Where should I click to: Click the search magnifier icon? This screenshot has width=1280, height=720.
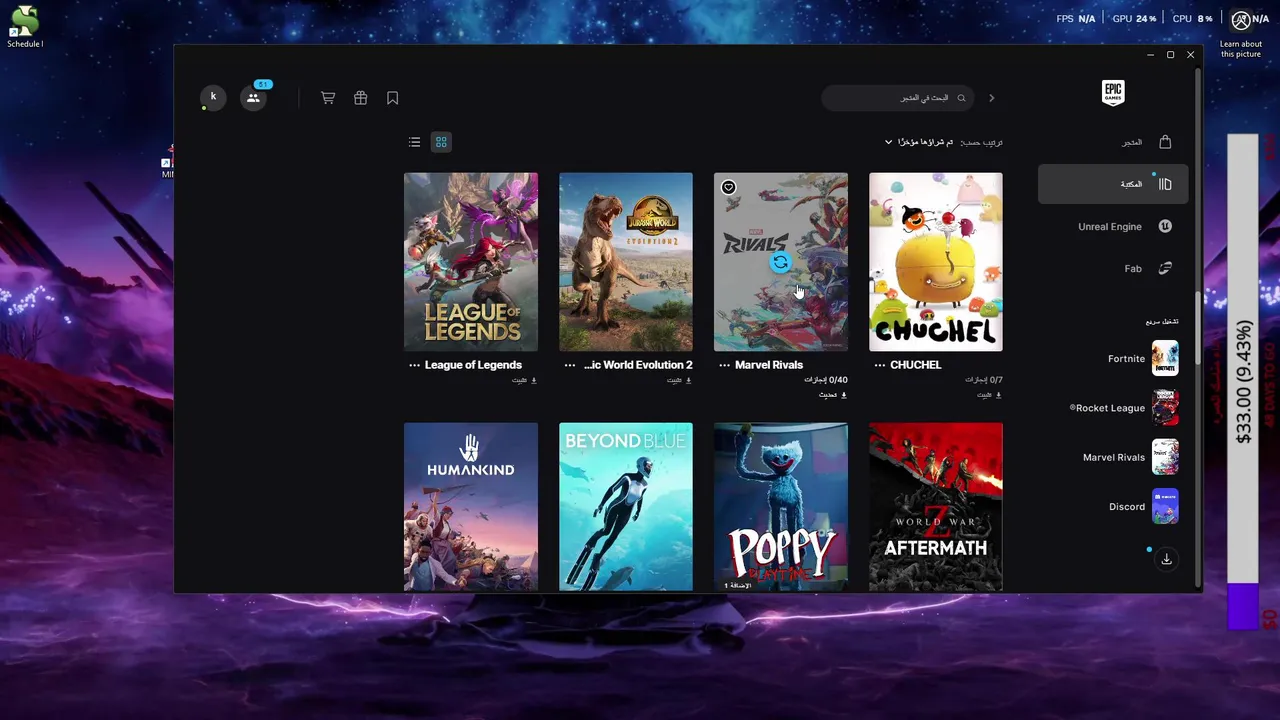(961, 98)
